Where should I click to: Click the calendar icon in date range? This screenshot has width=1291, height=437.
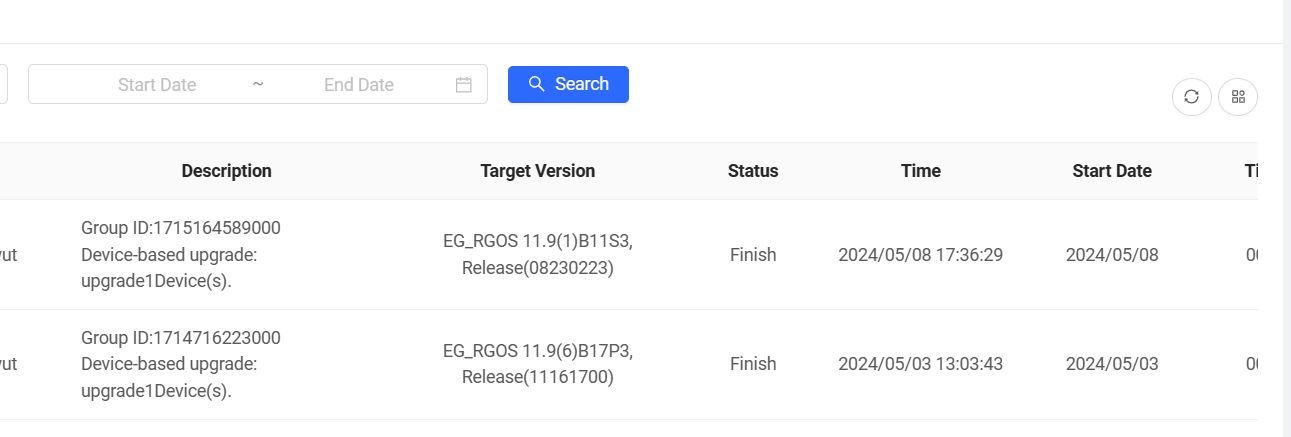click(x=464, y=85)
